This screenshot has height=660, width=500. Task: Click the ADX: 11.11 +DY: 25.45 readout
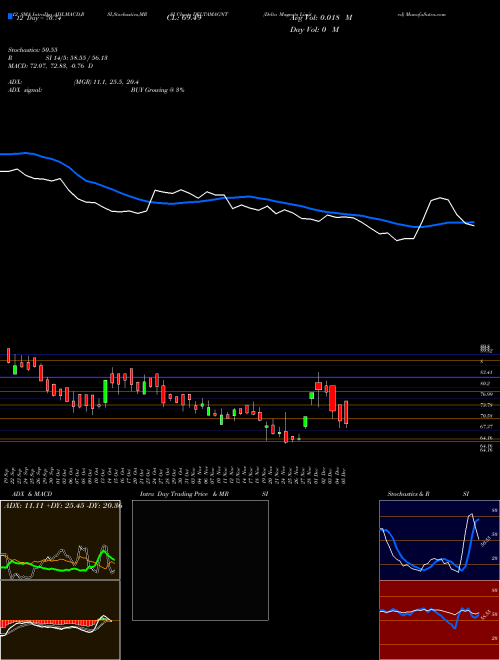[63, 505]
